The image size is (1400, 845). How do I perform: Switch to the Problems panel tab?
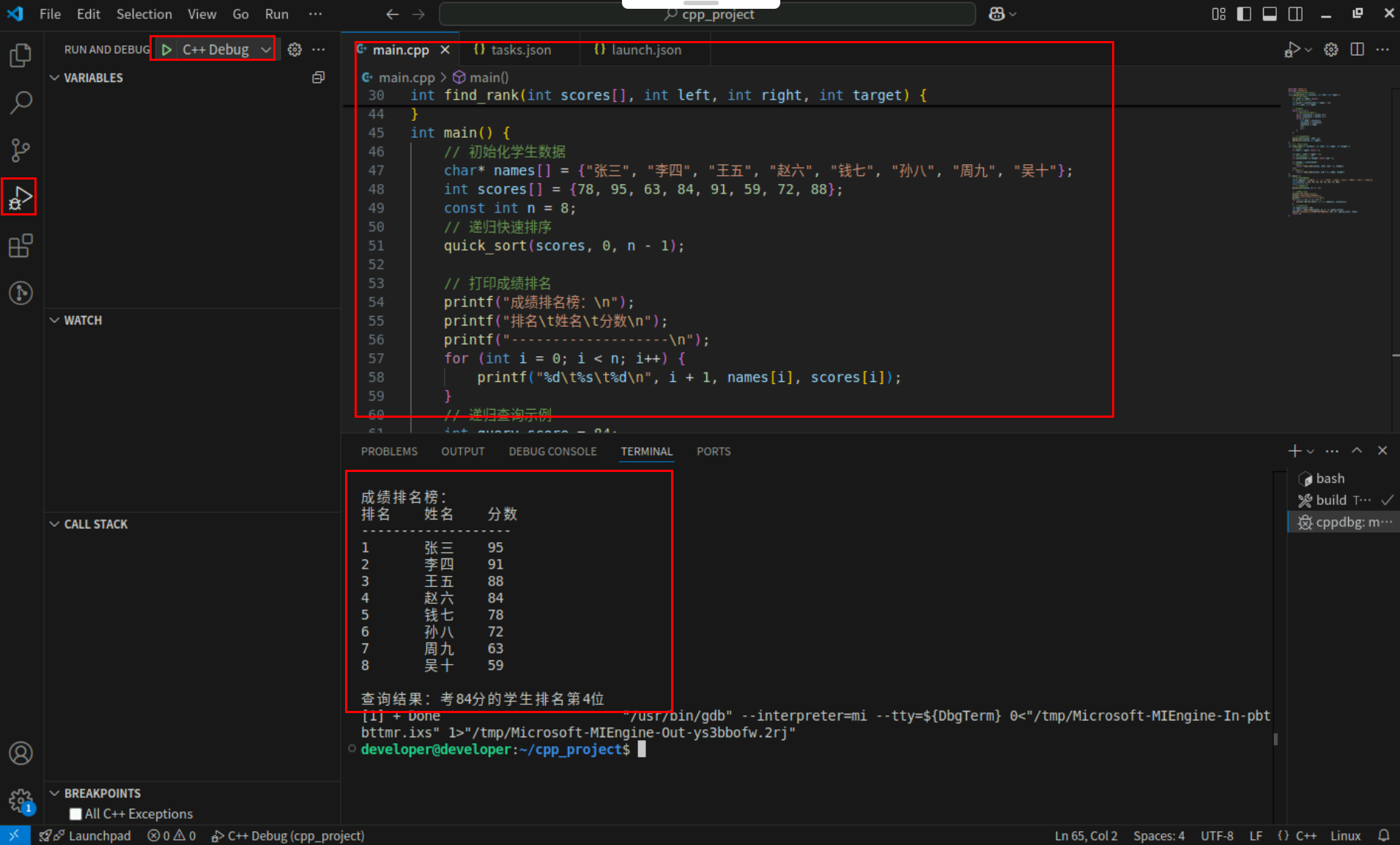pyautogui.click(x=389, y=451)
